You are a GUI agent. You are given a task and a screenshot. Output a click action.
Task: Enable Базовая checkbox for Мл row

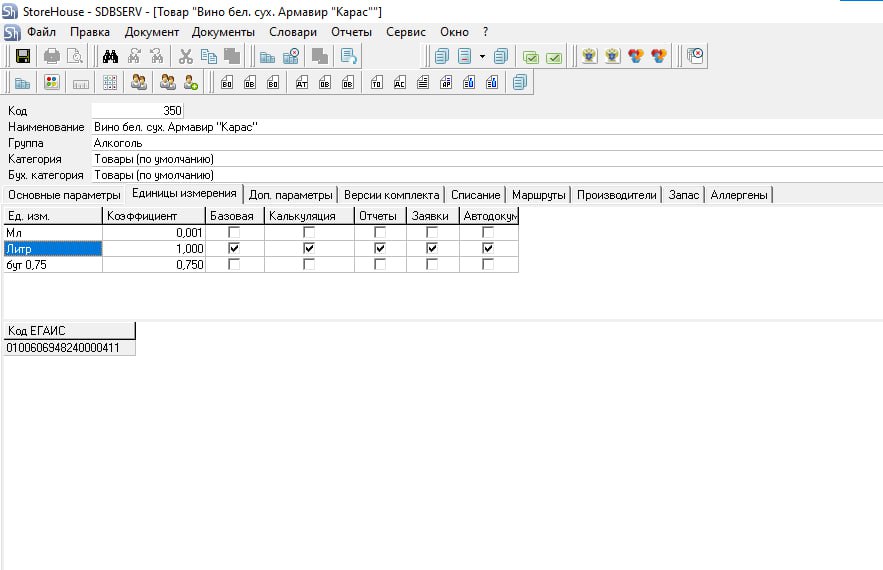tap(234, 232)
